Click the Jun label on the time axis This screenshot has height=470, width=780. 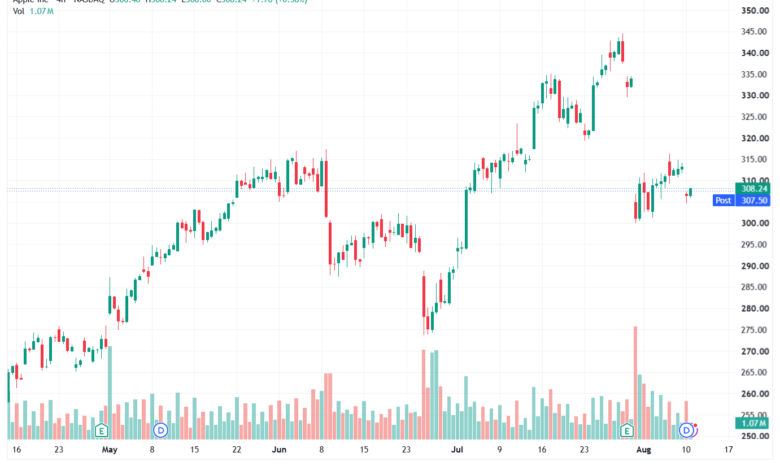tap(279, 450)
